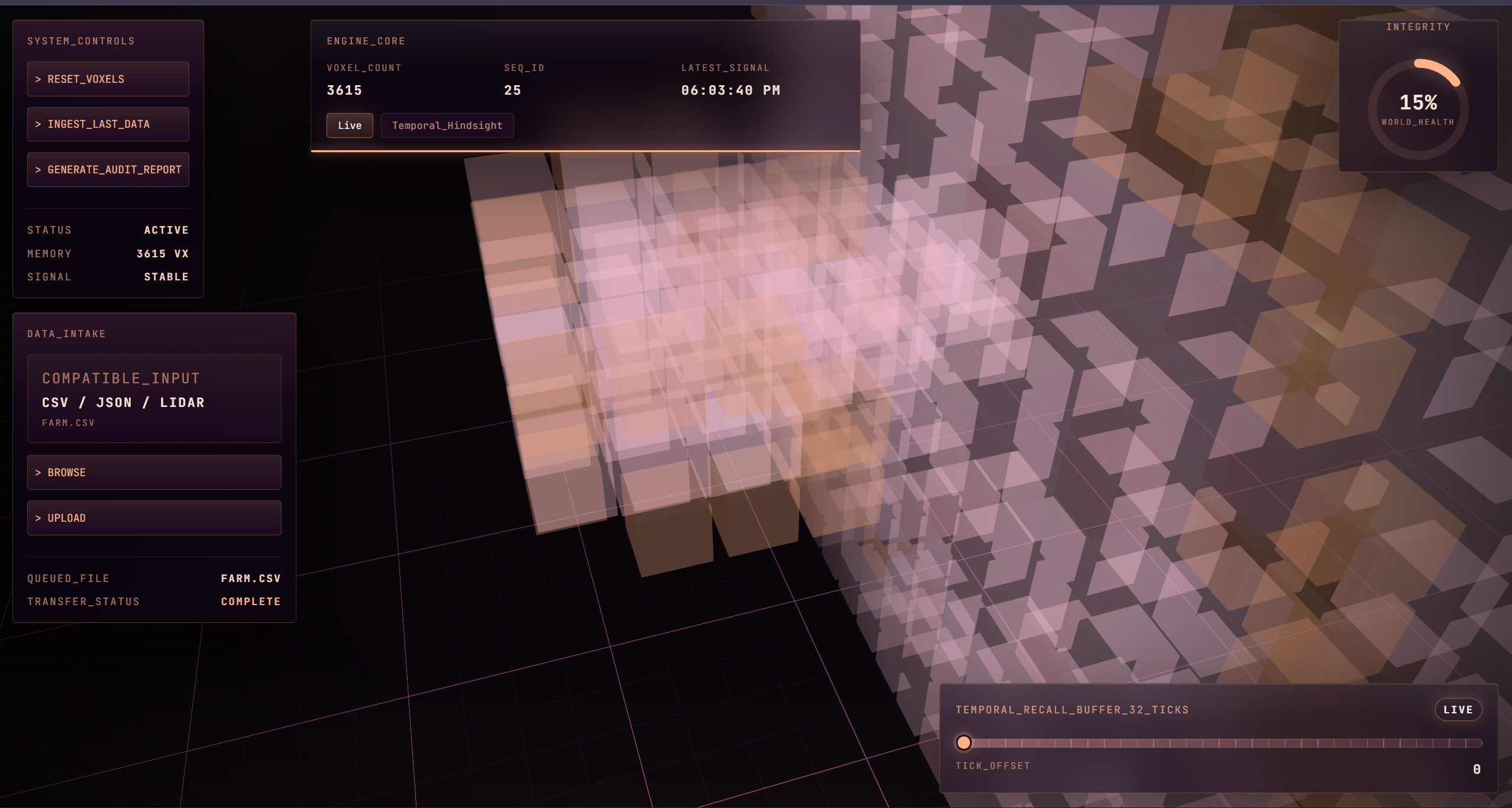The height and width of the screenshot is (808, 1512).
Task: Click the SIGNAL STABLE readout
Action: (x=166, y=277)
